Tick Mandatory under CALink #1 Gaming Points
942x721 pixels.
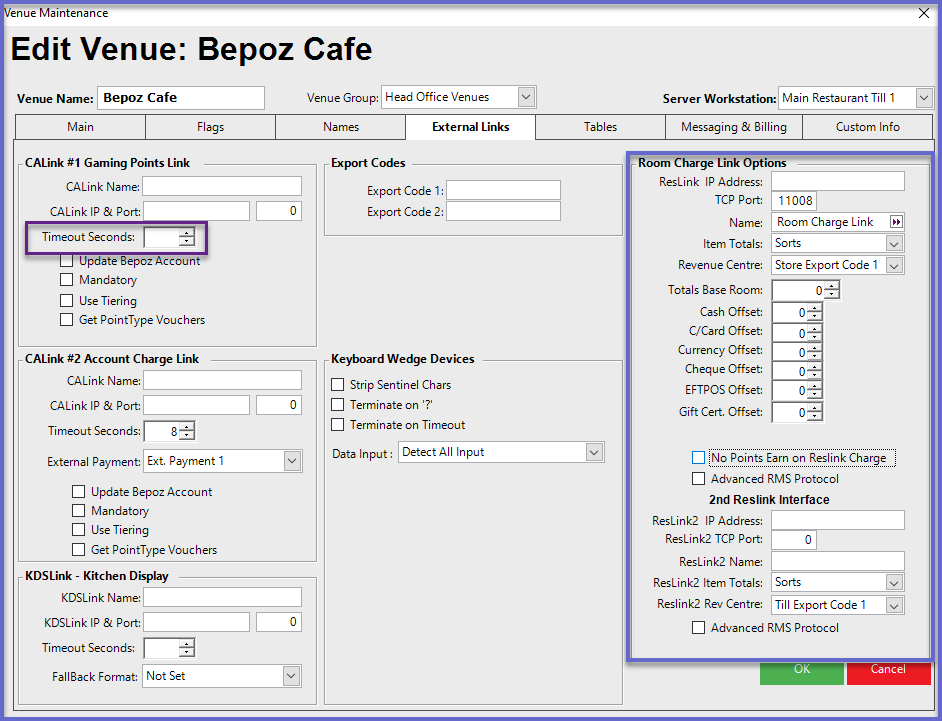(67, 280)
